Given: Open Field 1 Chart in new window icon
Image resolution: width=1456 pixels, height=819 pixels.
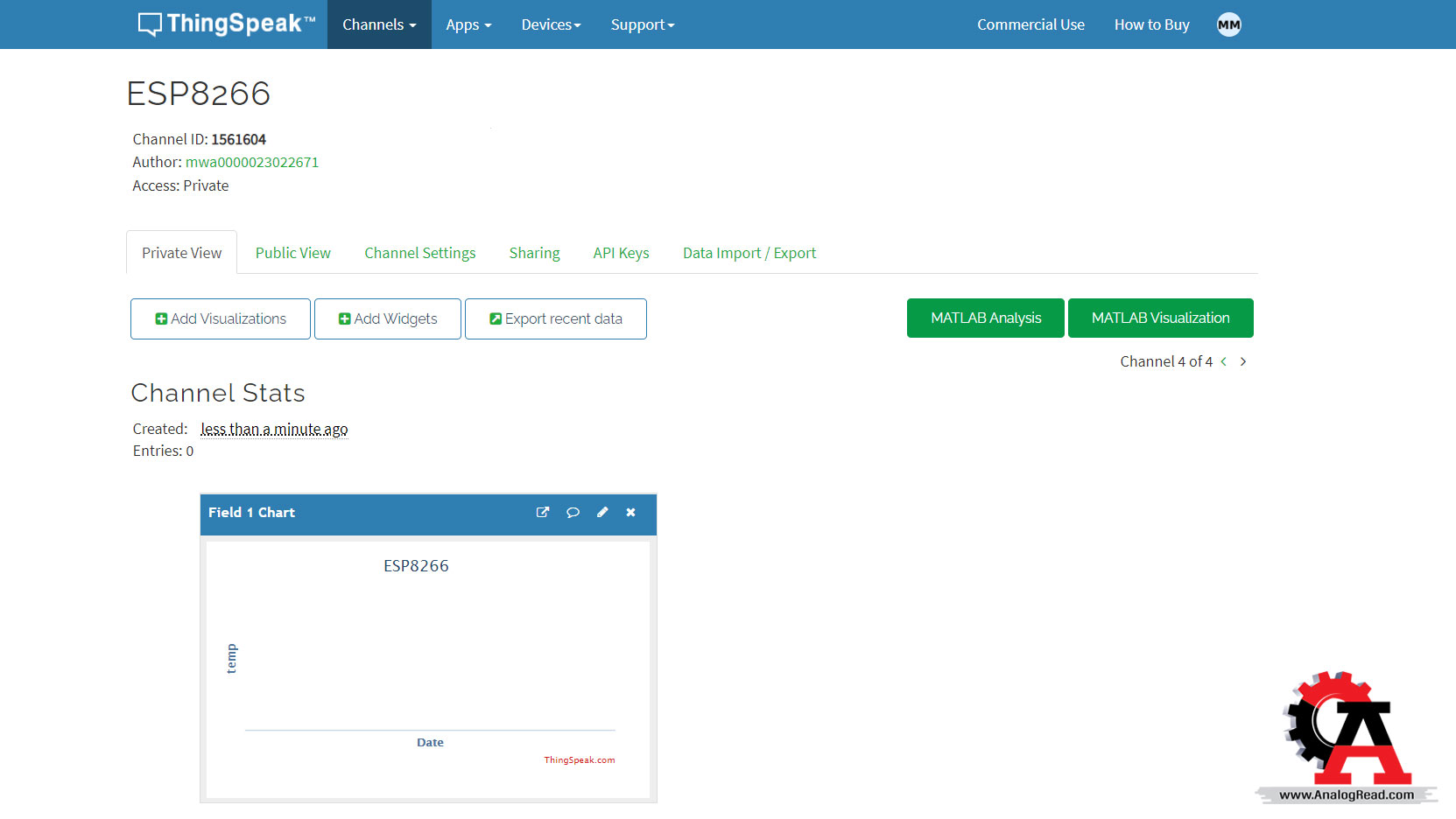Looking at the screenshot, I should tap(543, 513).
